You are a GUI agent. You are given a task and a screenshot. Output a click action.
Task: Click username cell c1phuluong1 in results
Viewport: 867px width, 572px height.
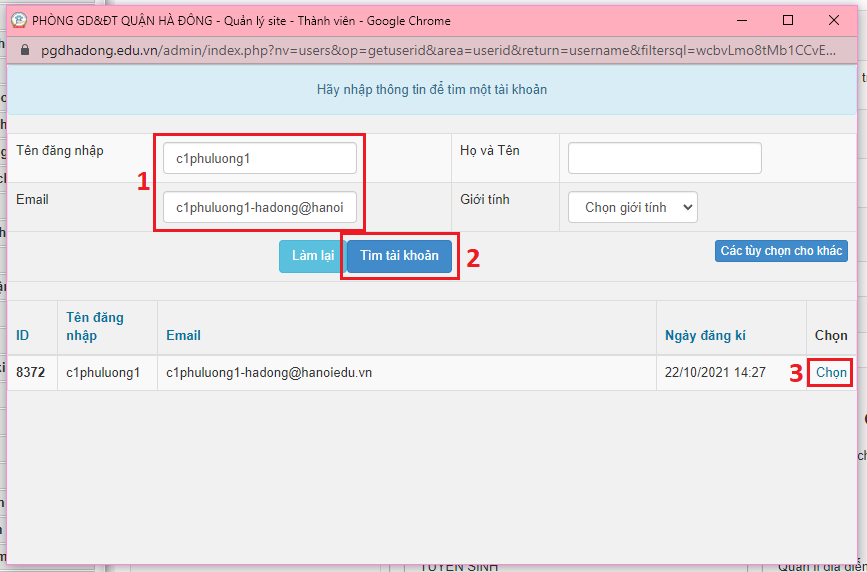[103, 373]
